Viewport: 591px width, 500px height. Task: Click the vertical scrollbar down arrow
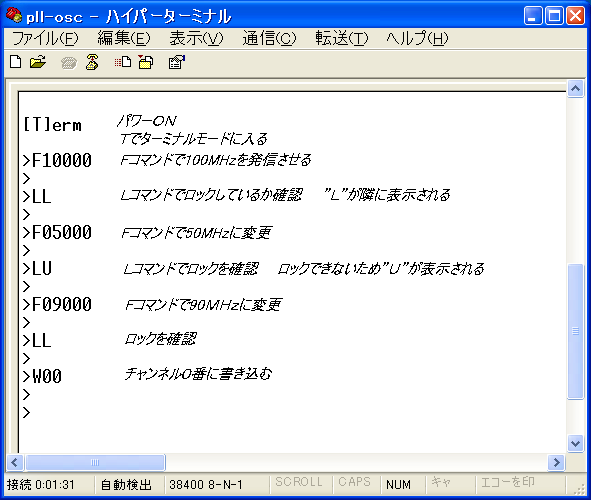coord(576,443)
